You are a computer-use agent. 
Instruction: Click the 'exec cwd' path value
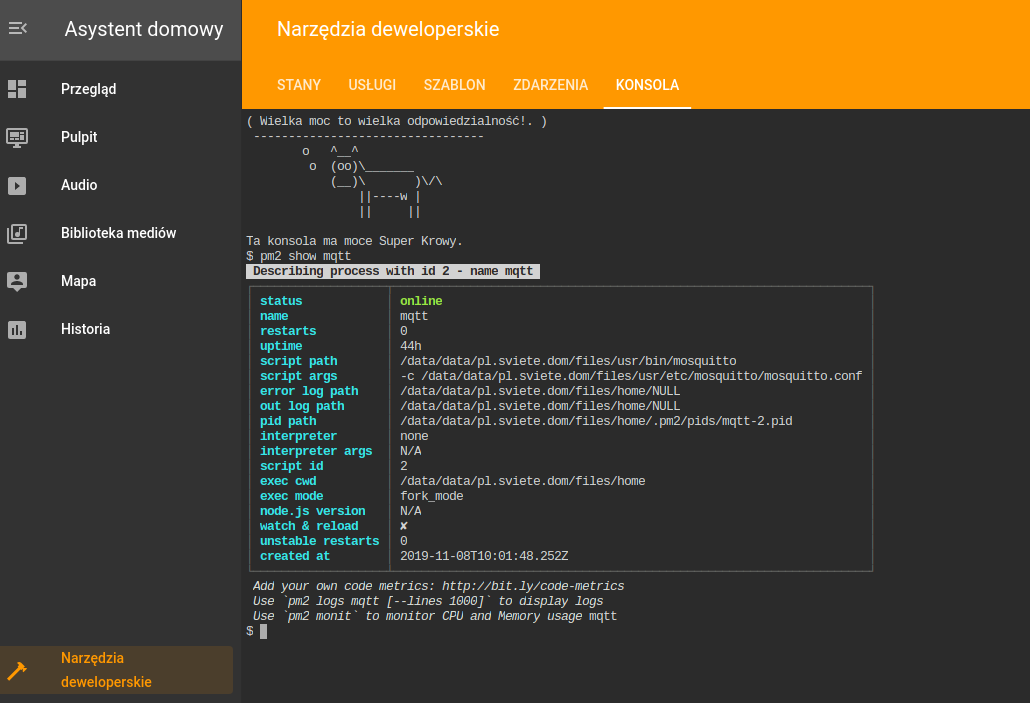coord(522,482)
